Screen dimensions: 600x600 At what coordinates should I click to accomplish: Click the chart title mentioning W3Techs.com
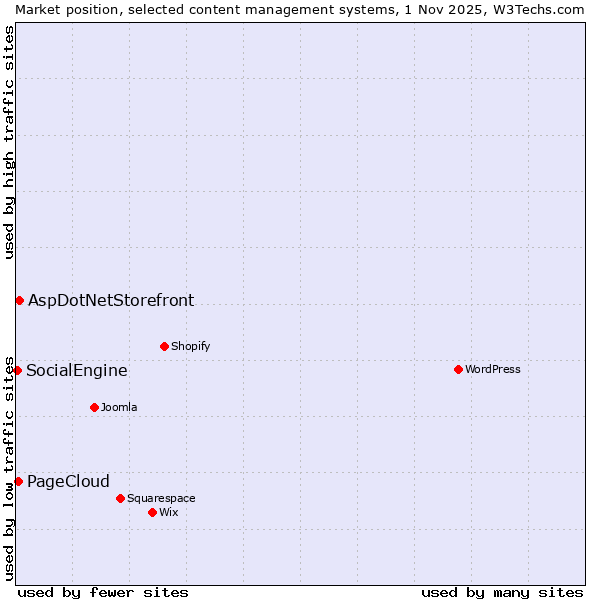pos(300,9)
